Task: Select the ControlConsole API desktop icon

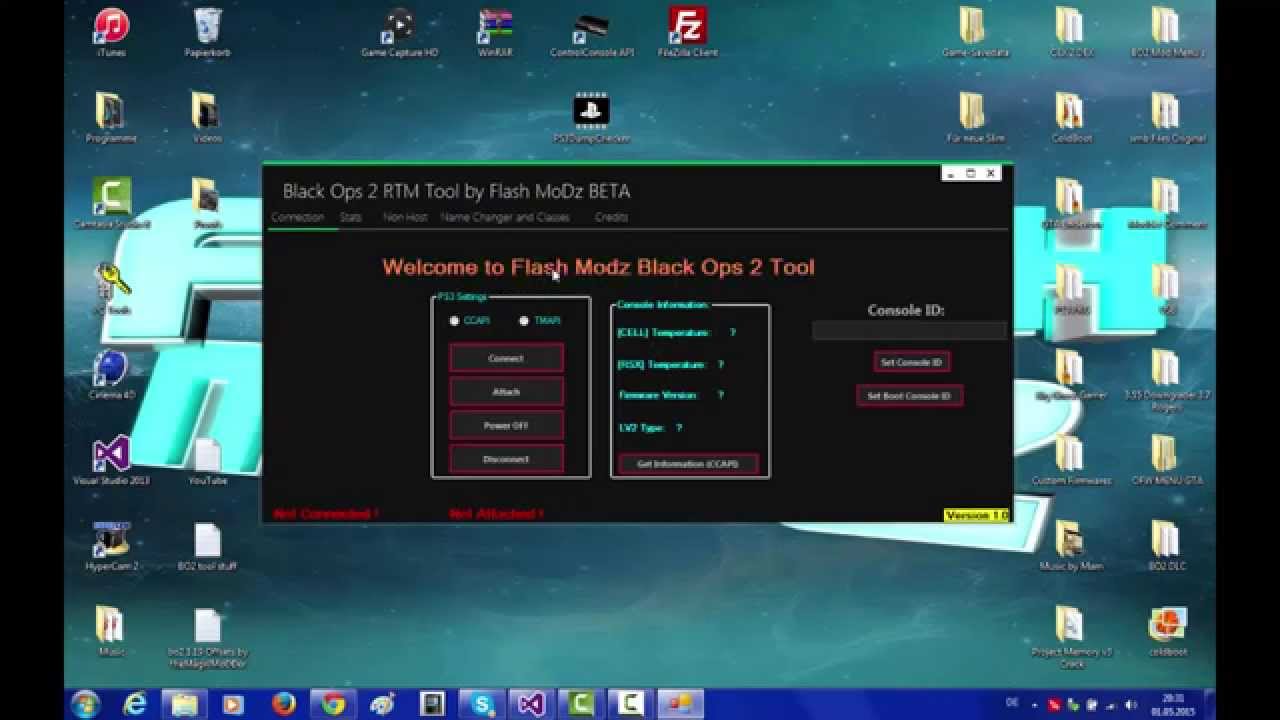Action: click(592, 33)
